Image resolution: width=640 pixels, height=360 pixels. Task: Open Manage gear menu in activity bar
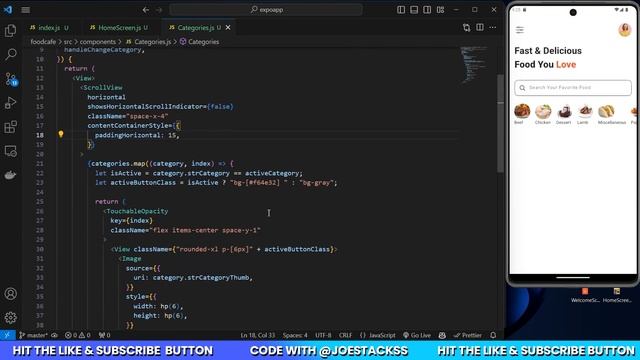point(11,317)
